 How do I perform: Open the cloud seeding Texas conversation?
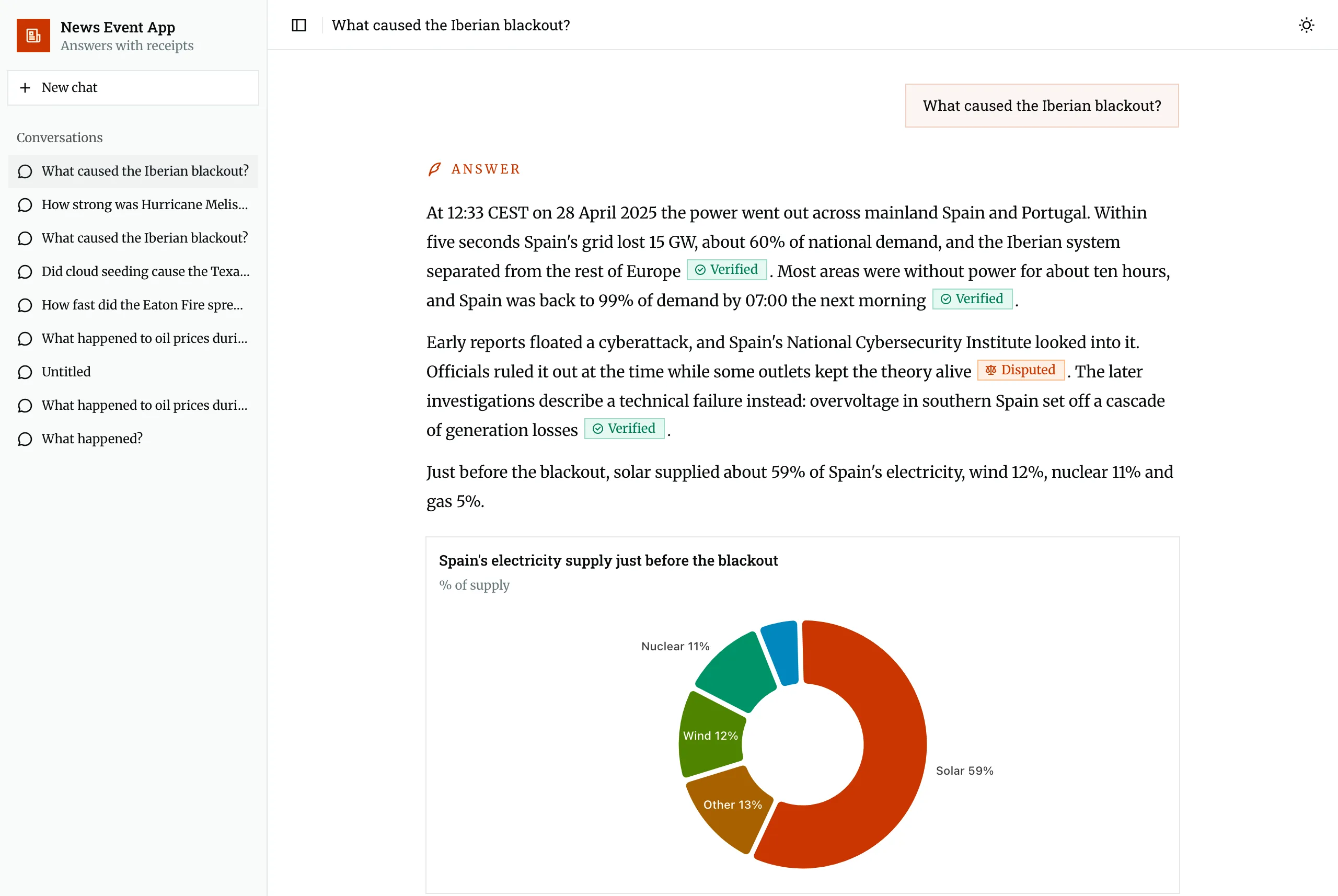[x=133, y=271]
